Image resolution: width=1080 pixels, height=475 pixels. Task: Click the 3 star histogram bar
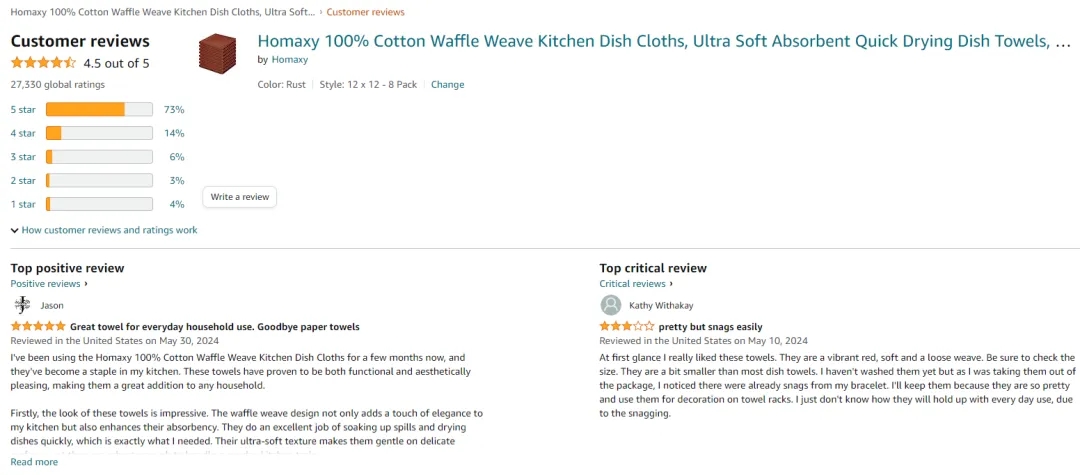(99, 157)
